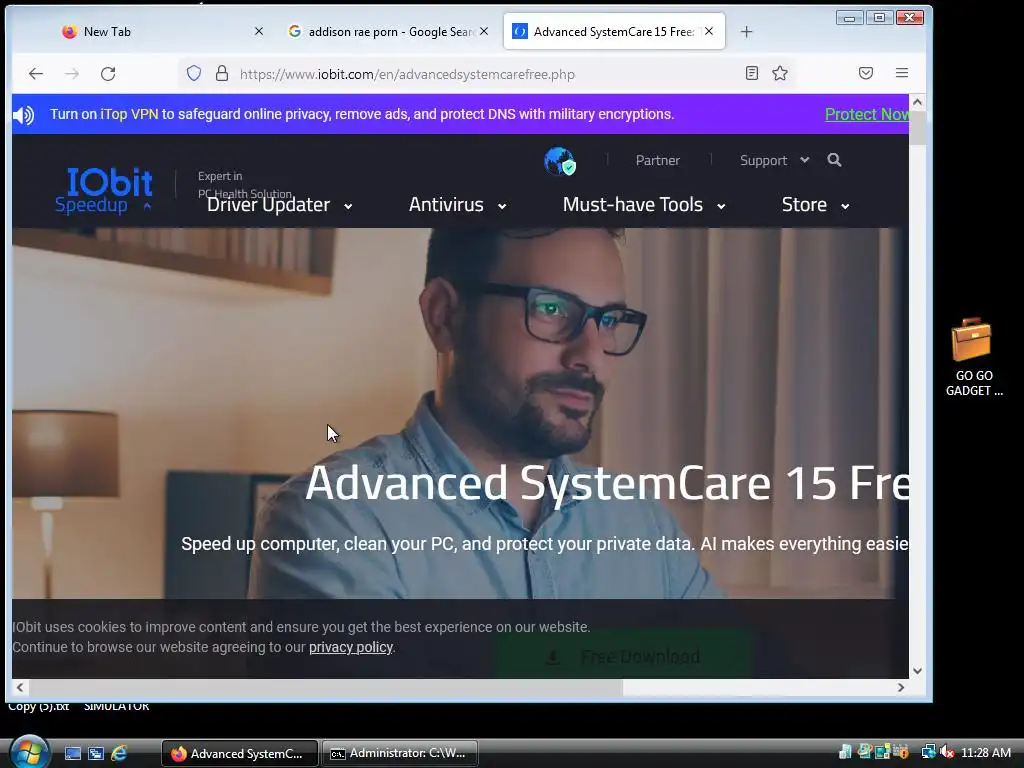Click the horizontal scrollbar thumb
Screen dimensions: 1024x768
(325, 688)
